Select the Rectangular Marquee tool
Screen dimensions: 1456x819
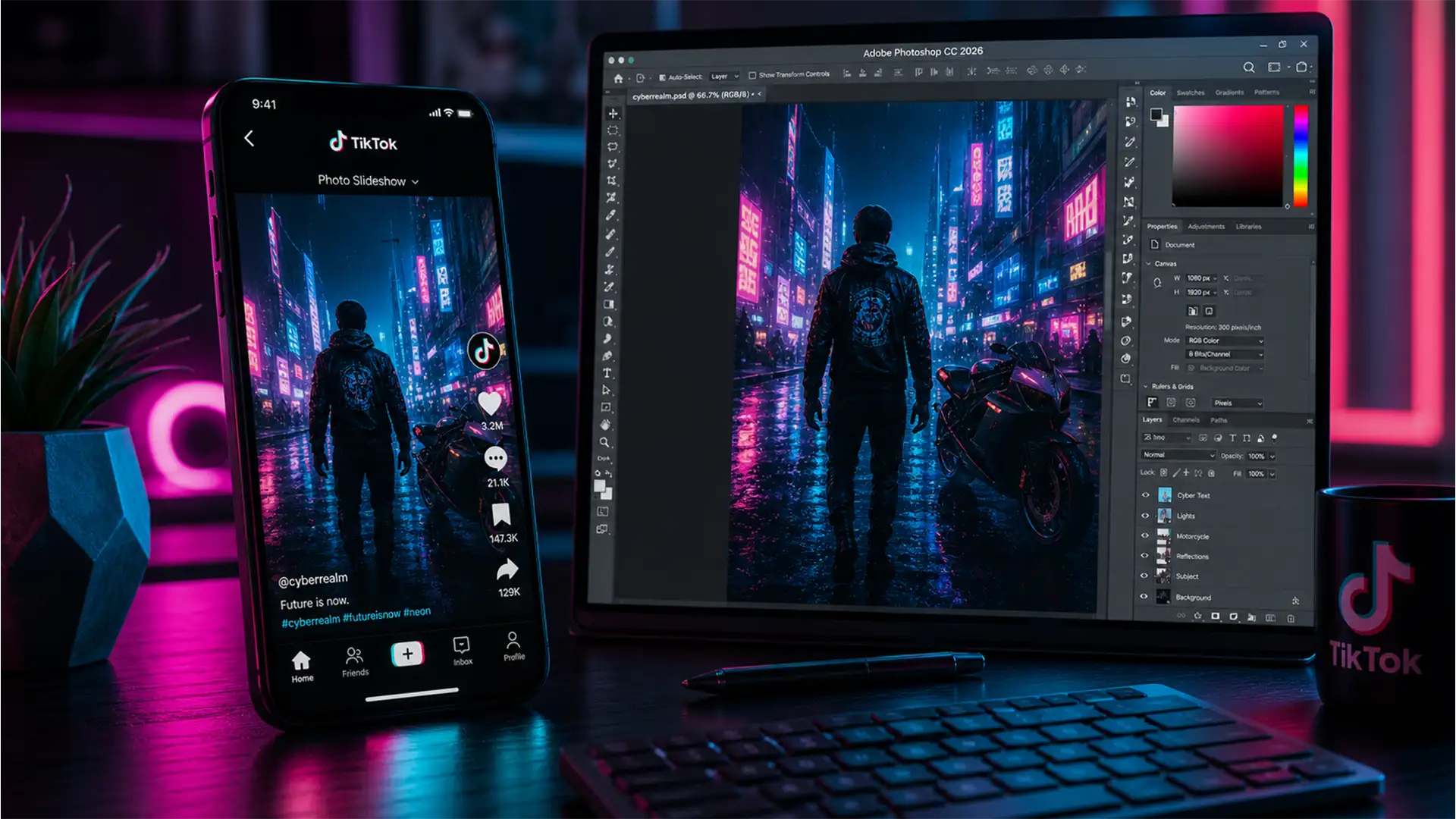[x=612, y=130]
